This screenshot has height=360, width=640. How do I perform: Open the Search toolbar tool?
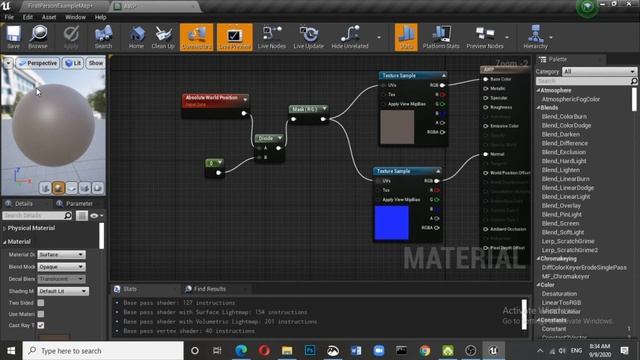click(x=103, y=37)
